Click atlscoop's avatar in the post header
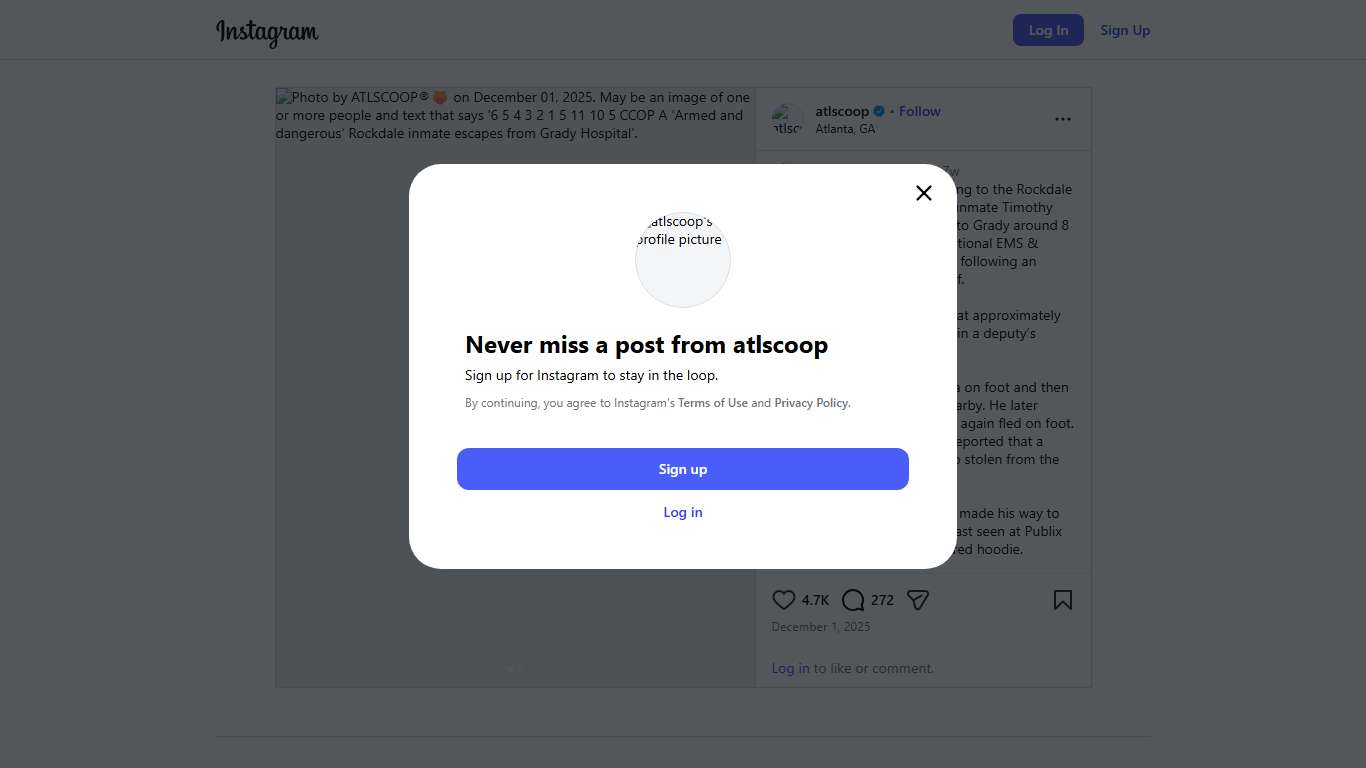 (x=788, y=120)
